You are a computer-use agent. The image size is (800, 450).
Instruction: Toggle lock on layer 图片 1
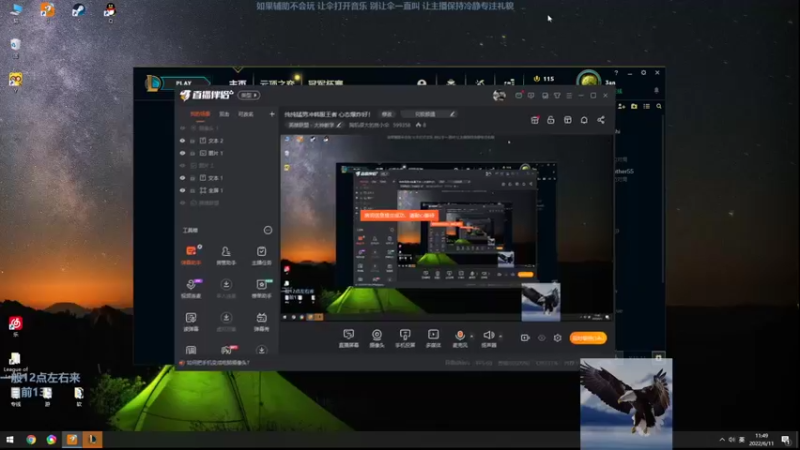192,153
